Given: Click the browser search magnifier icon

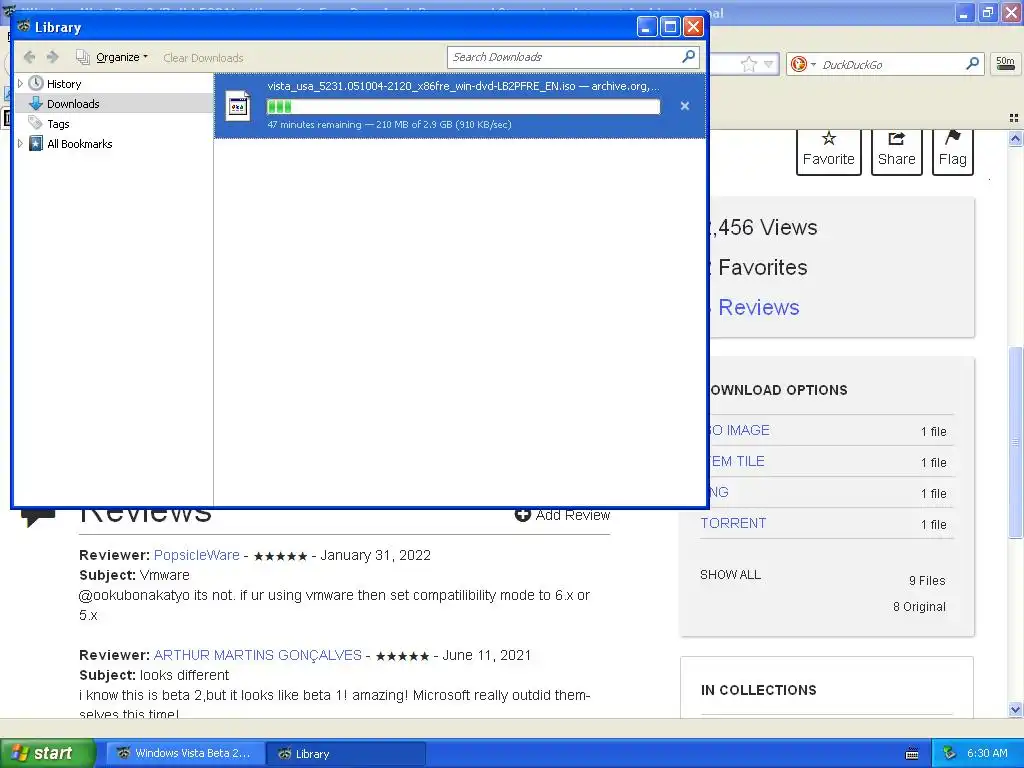Looking at the screenshot, I should 972,63.
